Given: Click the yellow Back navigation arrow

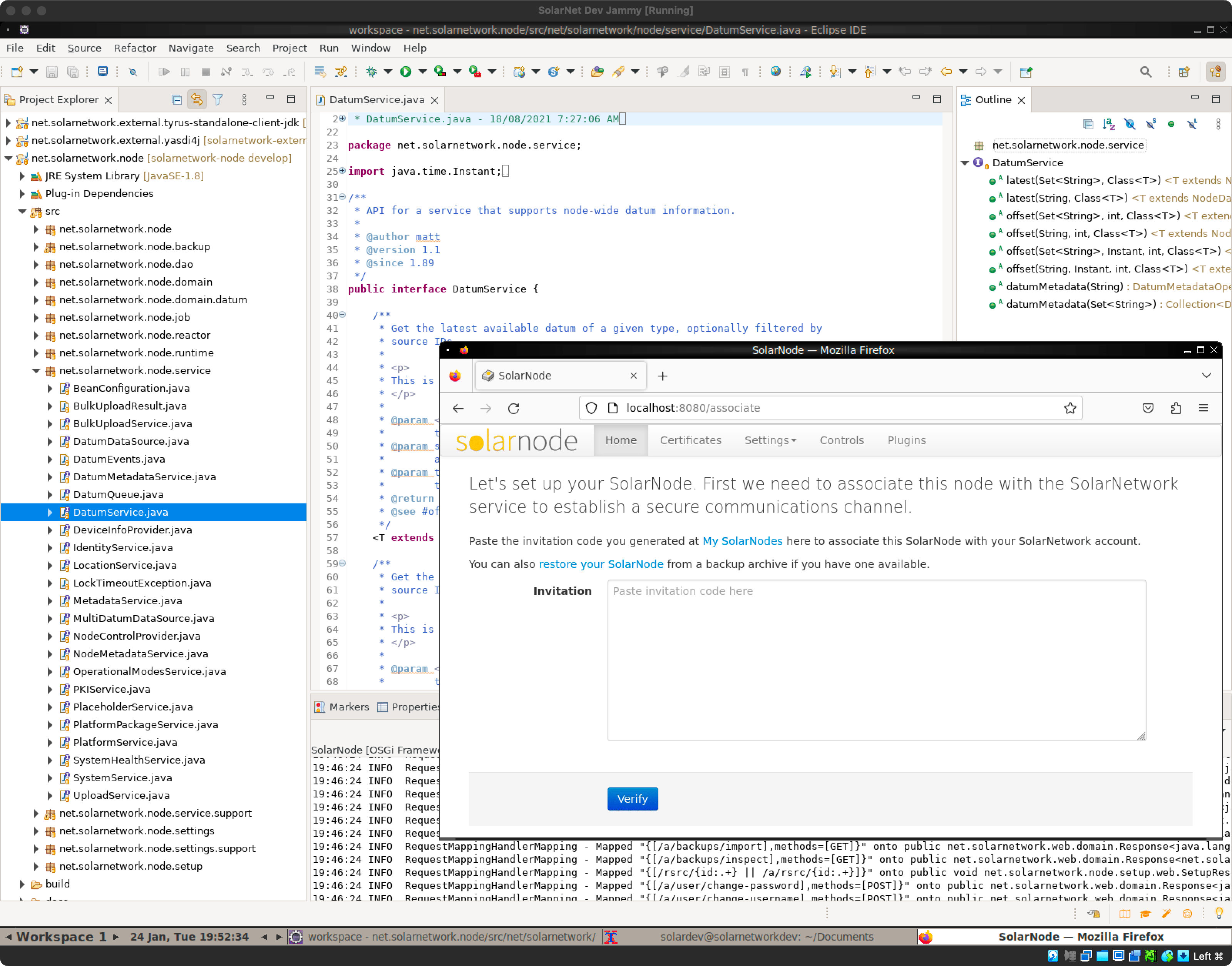Looking at the screenshot, I should (946, 72).
